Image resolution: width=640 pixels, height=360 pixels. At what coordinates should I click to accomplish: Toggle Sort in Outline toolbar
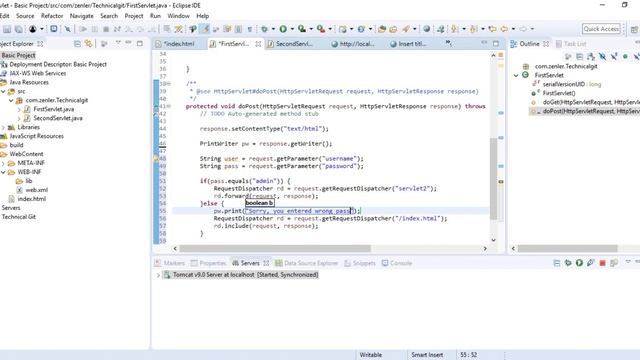tap(591, 57)
